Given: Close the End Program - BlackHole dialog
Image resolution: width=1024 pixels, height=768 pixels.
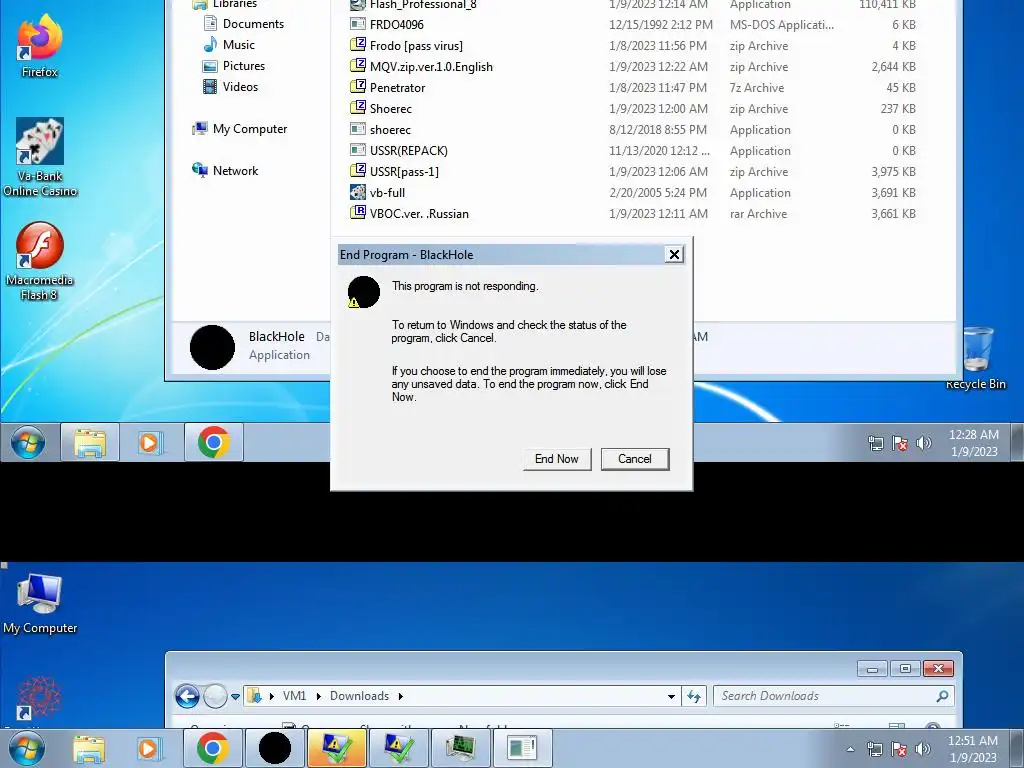Looking at the screenshot, I should [x=674, y=255].
